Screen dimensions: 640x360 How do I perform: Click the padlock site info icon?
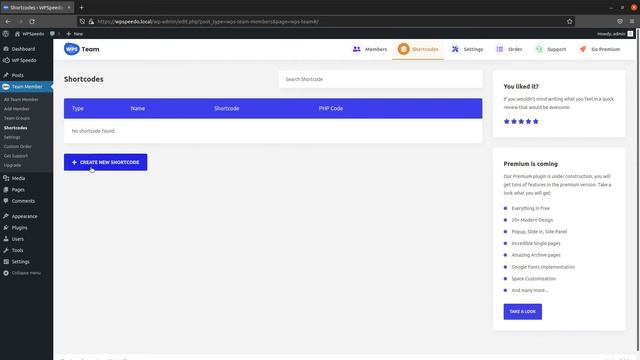[x=91, y=21]
